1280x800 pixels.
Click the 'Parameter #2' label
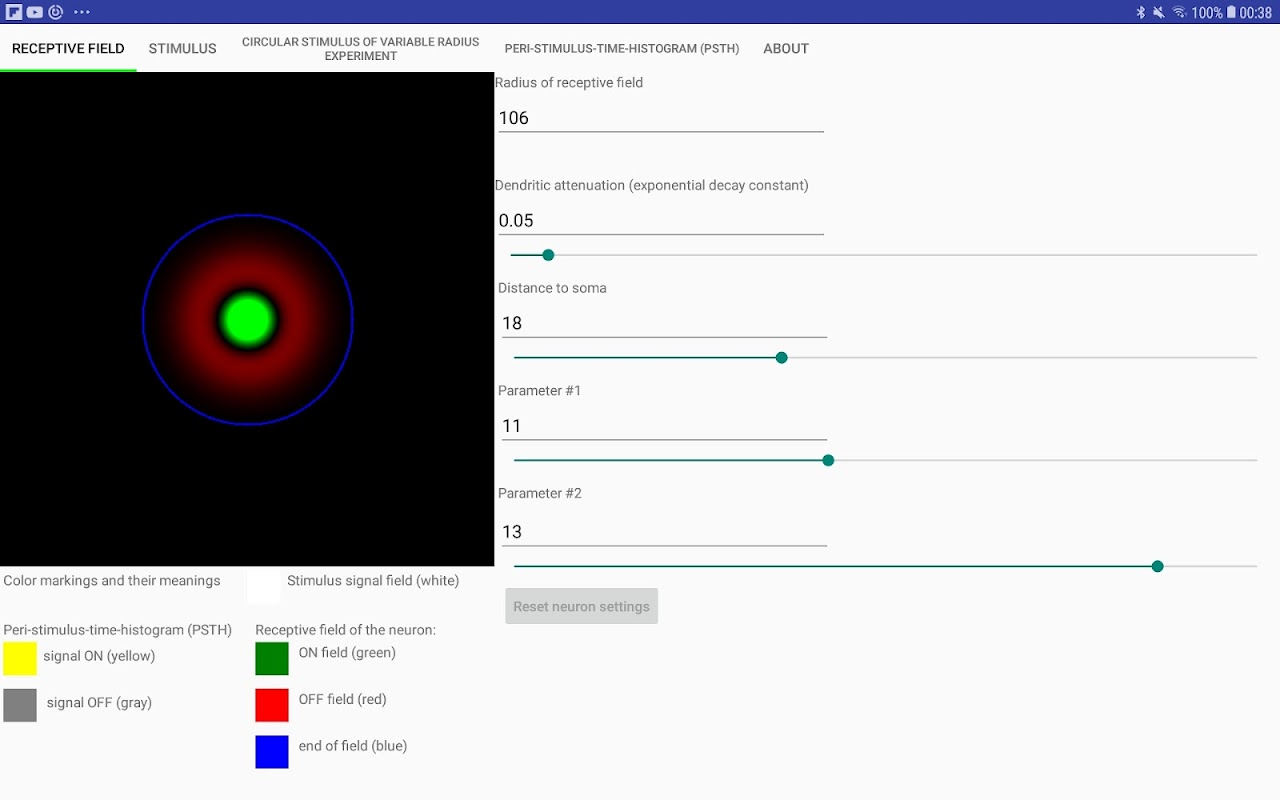[540, 493]
